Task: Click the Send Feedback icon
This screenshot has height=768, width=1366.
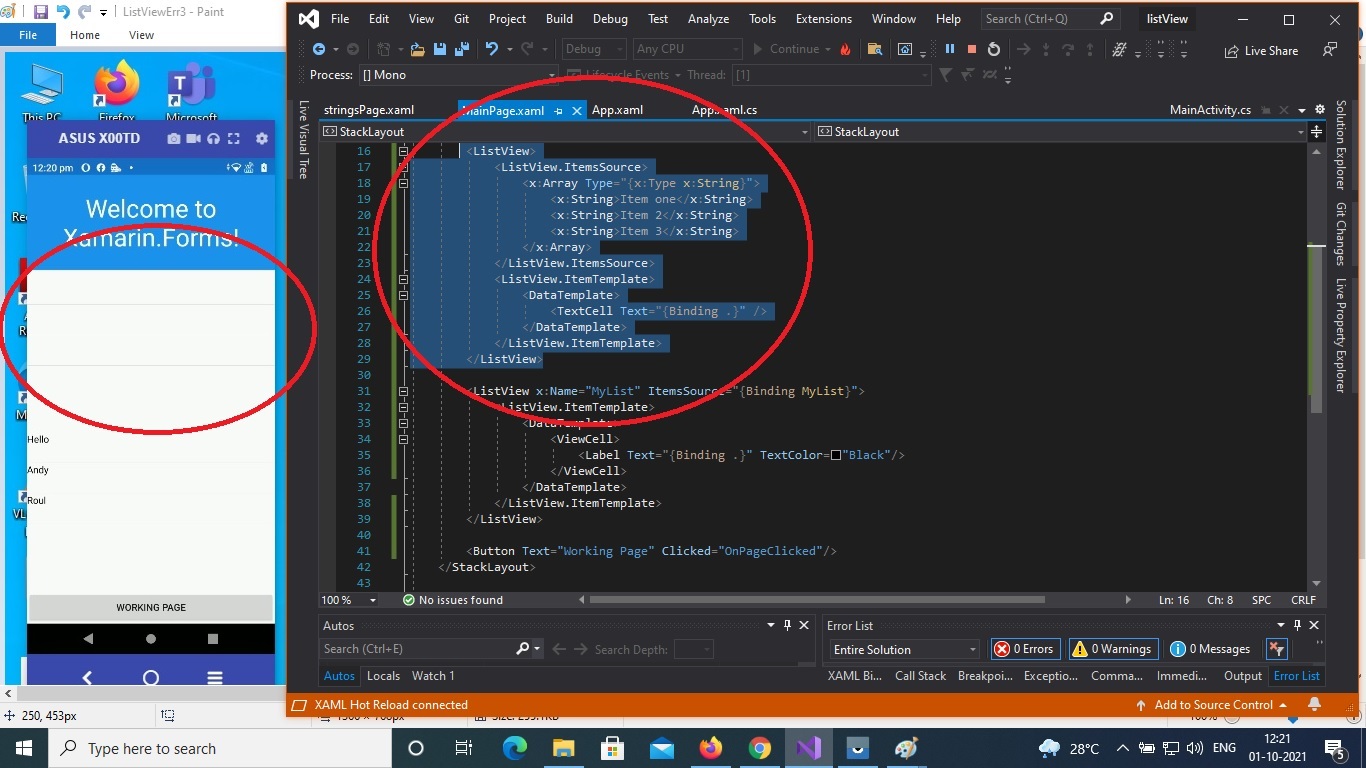Action: coord(1329,49)
